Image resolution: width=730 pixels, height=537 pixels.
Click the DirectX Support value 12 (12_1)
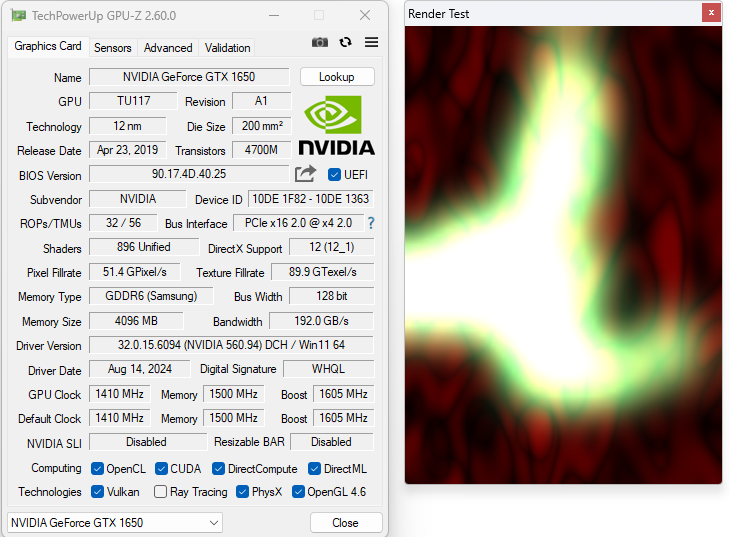click(331, 247)
